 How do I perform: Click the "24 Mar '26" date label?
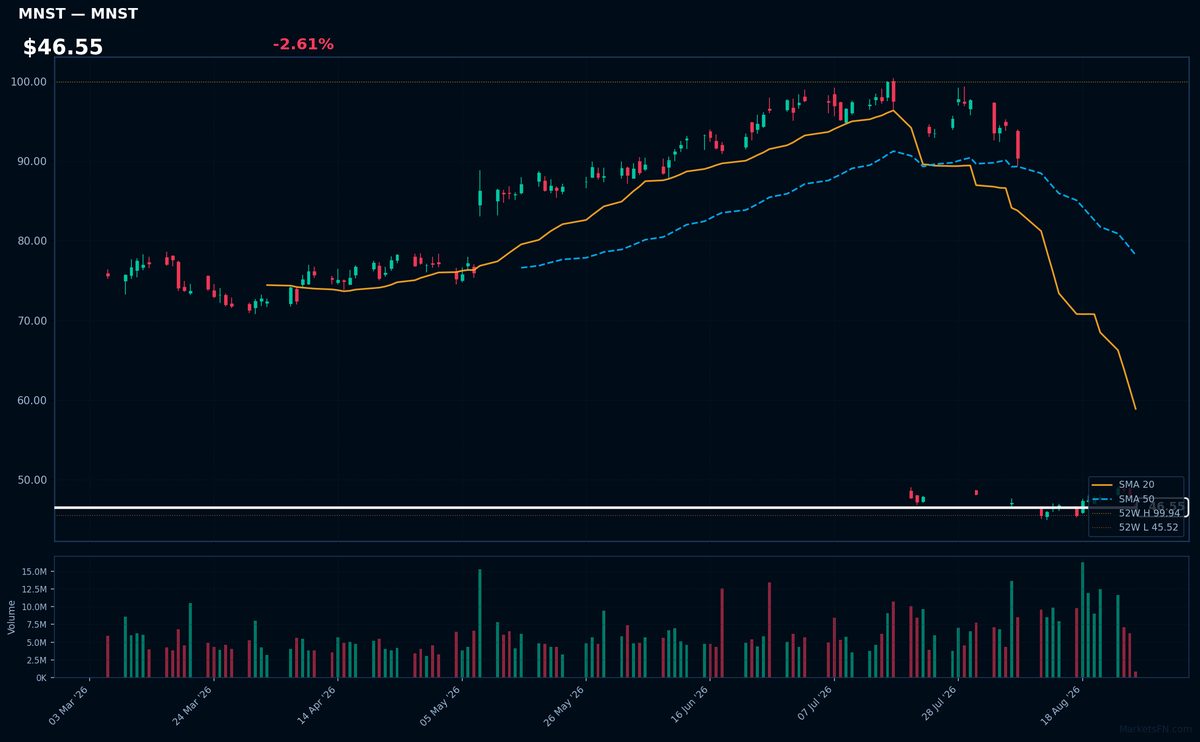(x=194, y=703)
